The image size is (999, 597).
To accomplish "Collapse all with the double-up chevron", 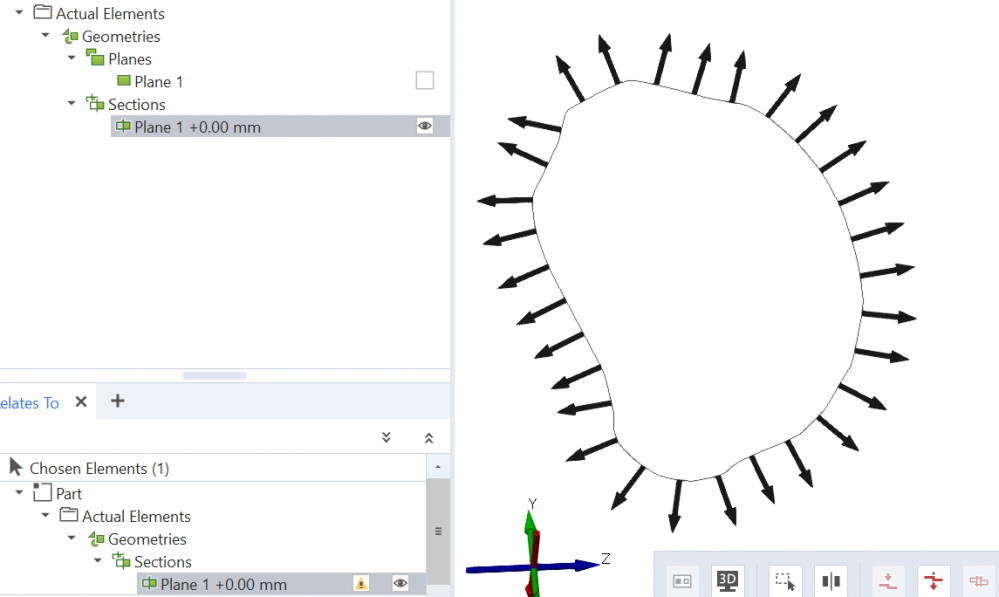I will (429, 437).
